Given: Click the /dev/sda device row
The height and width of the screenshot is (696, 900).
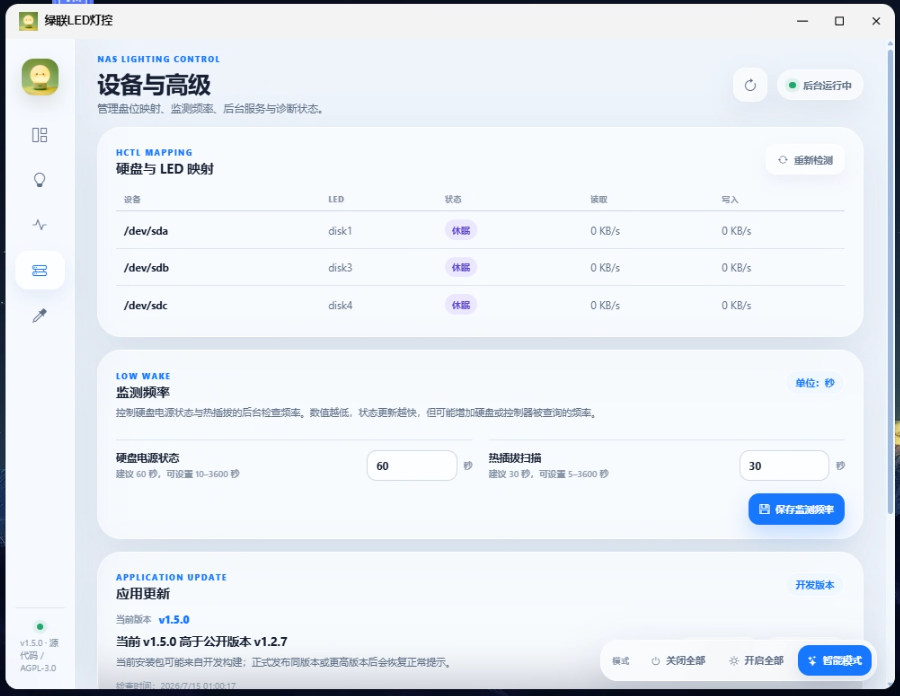Looking at the screenshot, I should (480, 231).
